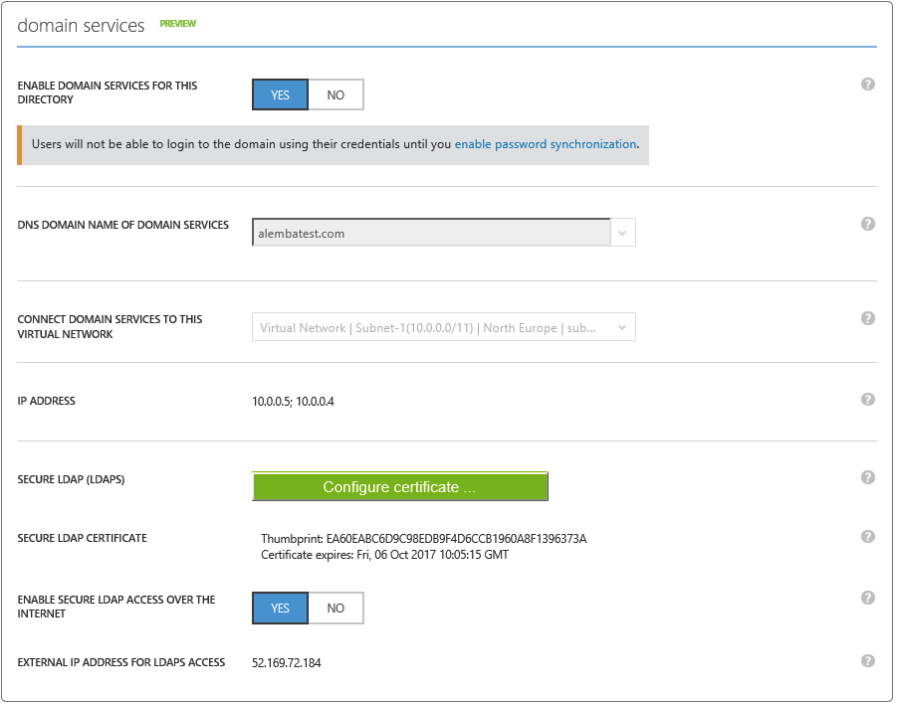Turn off secure LDAP internet access with NO
Screen dimensions: 897x703
(x=335, y=606)
